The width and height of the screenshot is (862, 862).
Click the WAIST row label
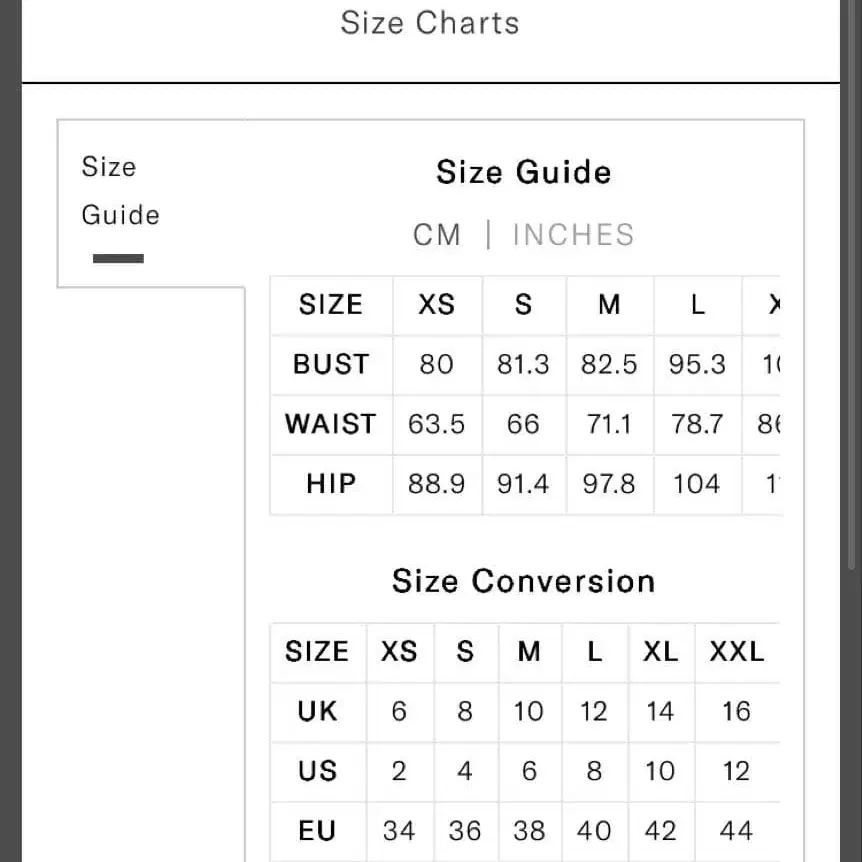[x=331, y=424]
